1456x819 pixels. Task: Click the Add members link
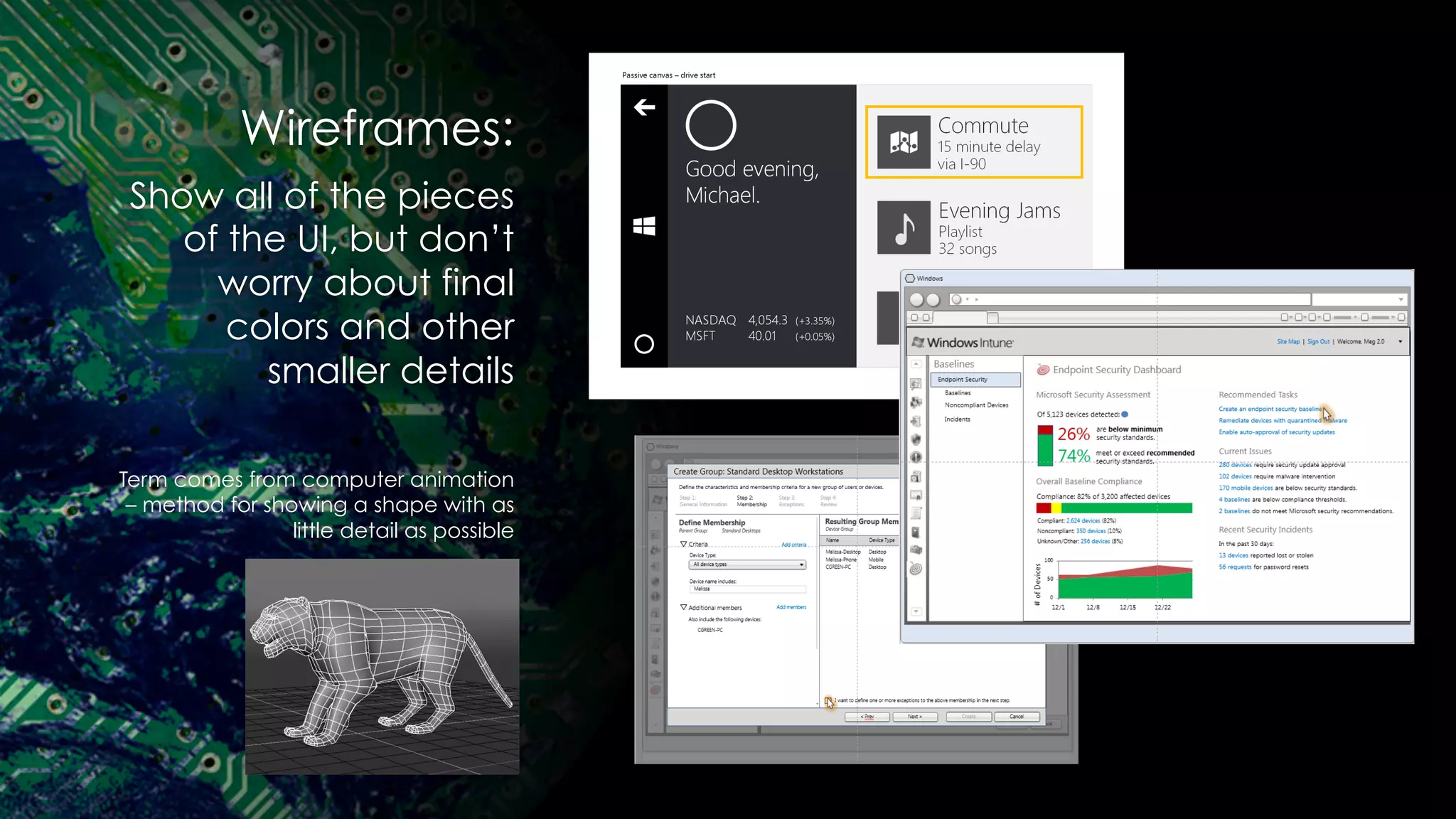click(x=791, y=607)
